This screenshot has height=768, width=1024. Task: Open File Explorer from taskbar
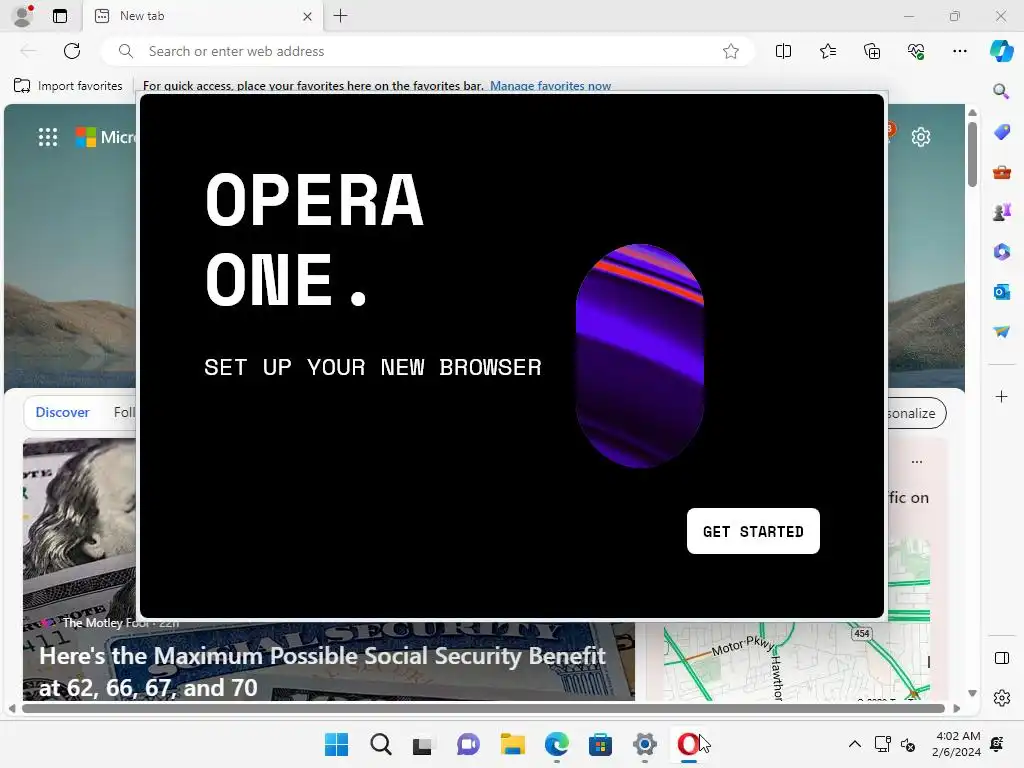click(x=513, y=744)
